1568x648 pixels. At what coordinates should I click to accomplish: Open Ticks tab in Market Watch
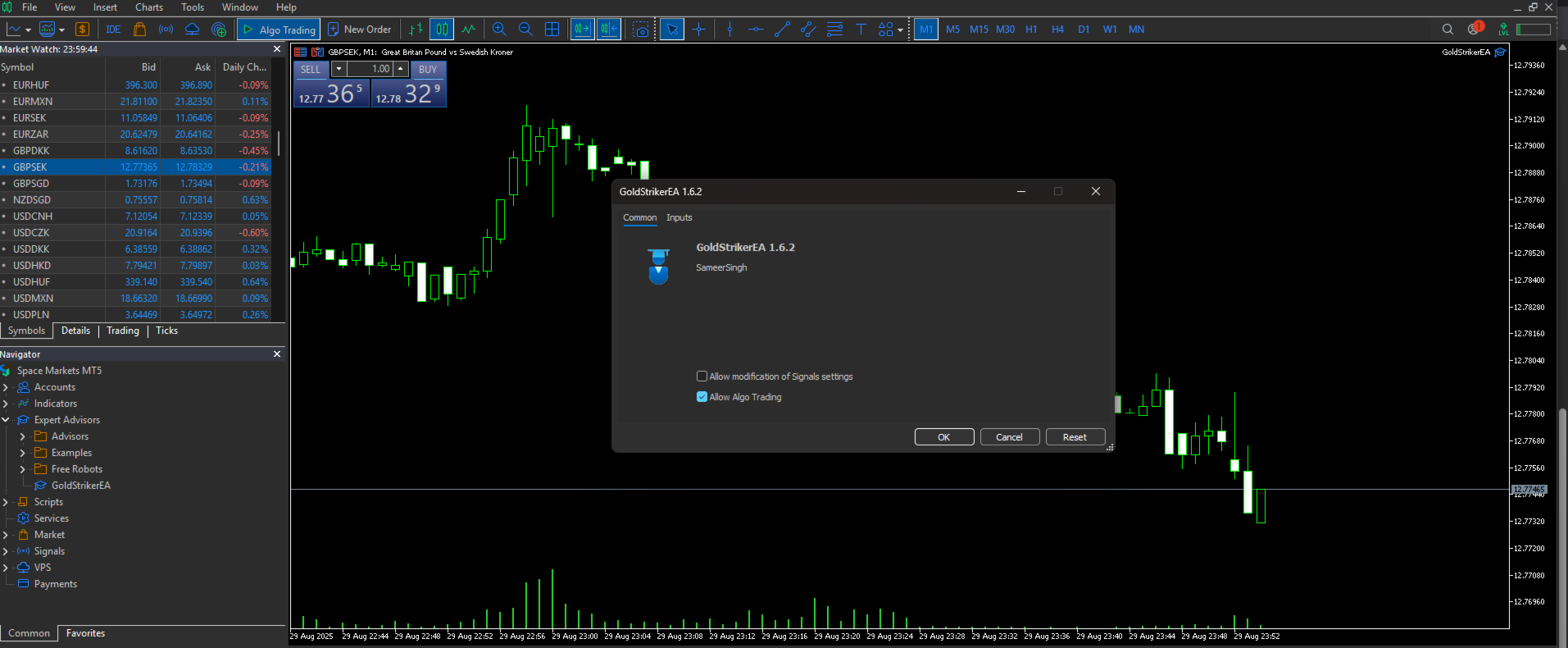click(x=166, y=331)
